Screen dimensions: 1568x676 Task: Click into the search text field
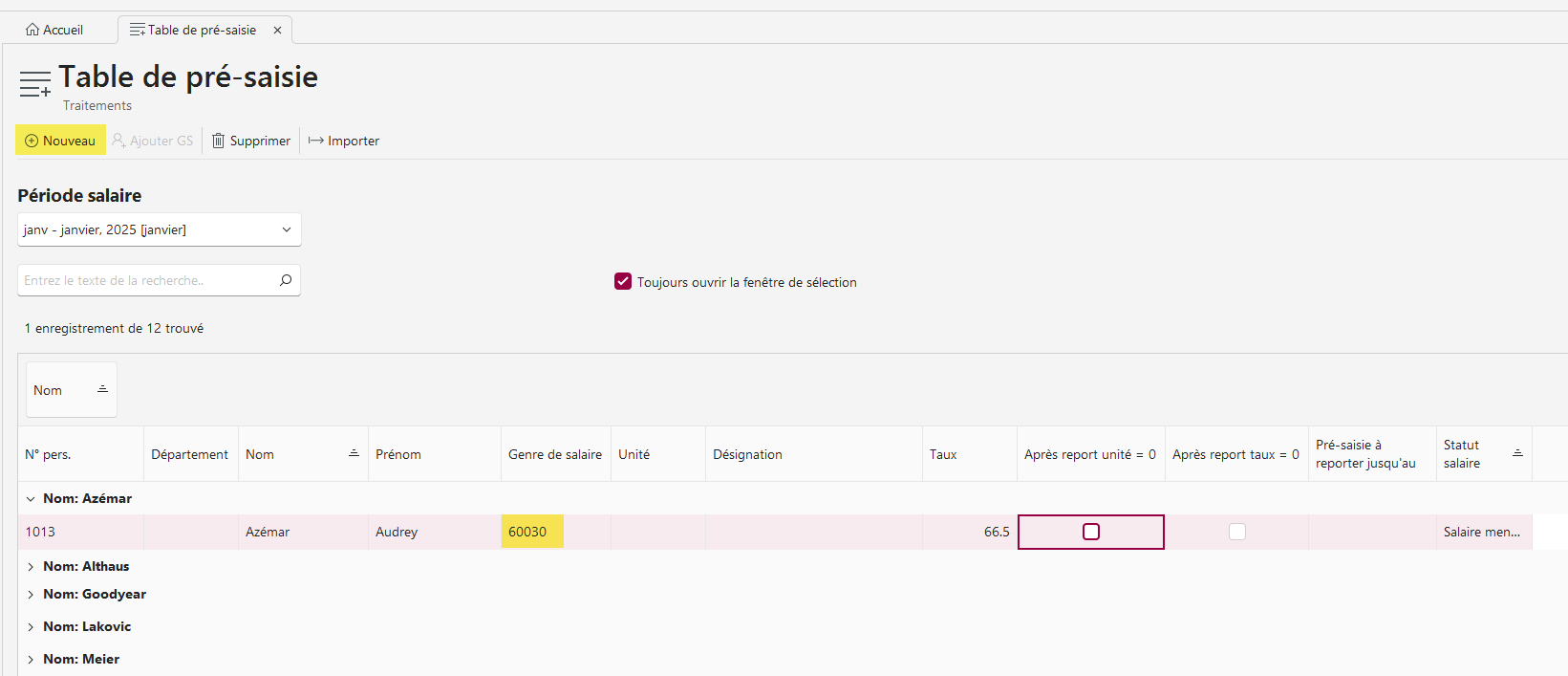(147, 280)
